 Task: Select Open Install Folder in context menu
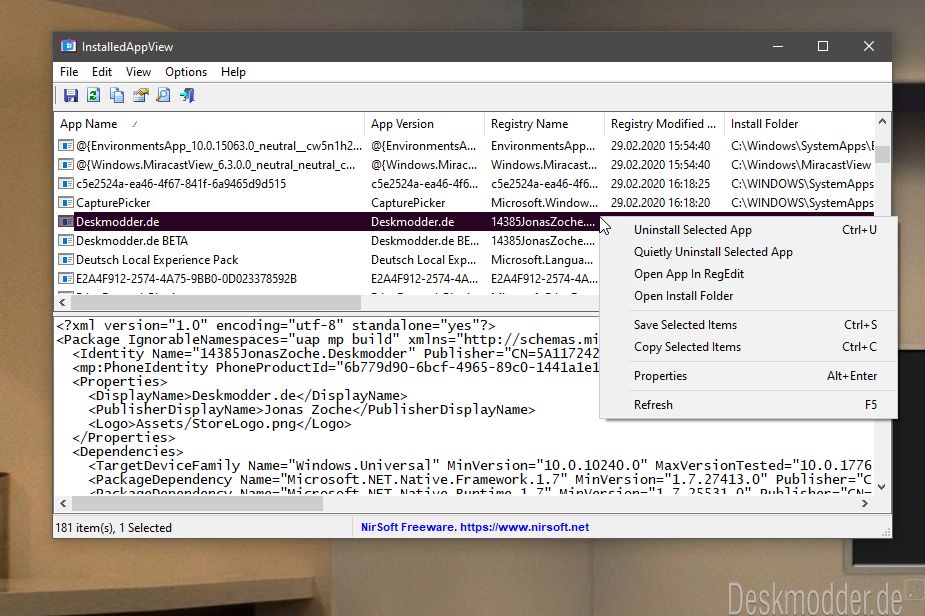click(748, 296)
